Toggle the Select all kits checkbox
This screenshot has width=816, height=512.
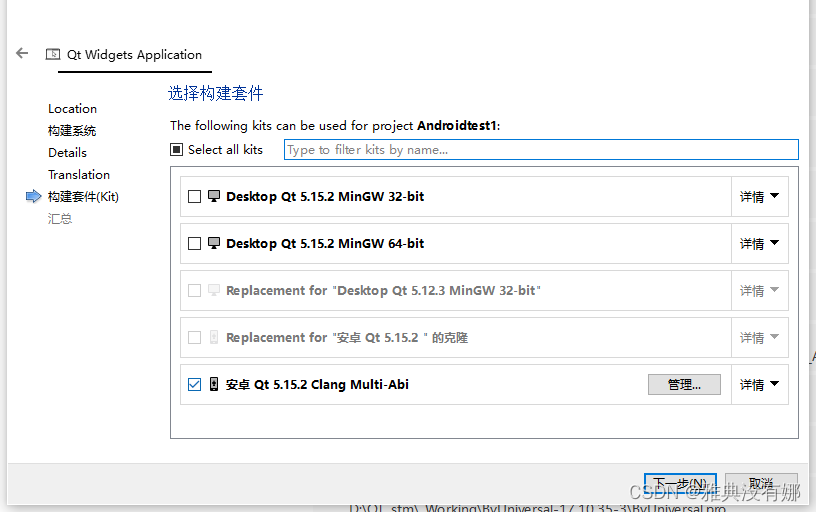tap(176, 150)
